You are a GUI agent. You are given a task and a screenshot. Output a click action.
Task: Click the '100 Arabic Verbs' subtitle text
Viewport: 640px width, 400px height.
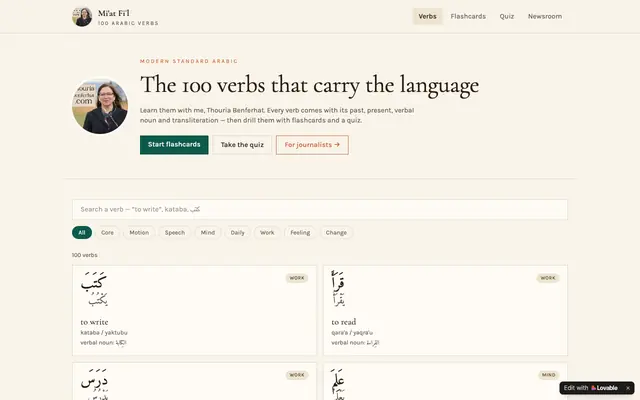pos(128,23)
